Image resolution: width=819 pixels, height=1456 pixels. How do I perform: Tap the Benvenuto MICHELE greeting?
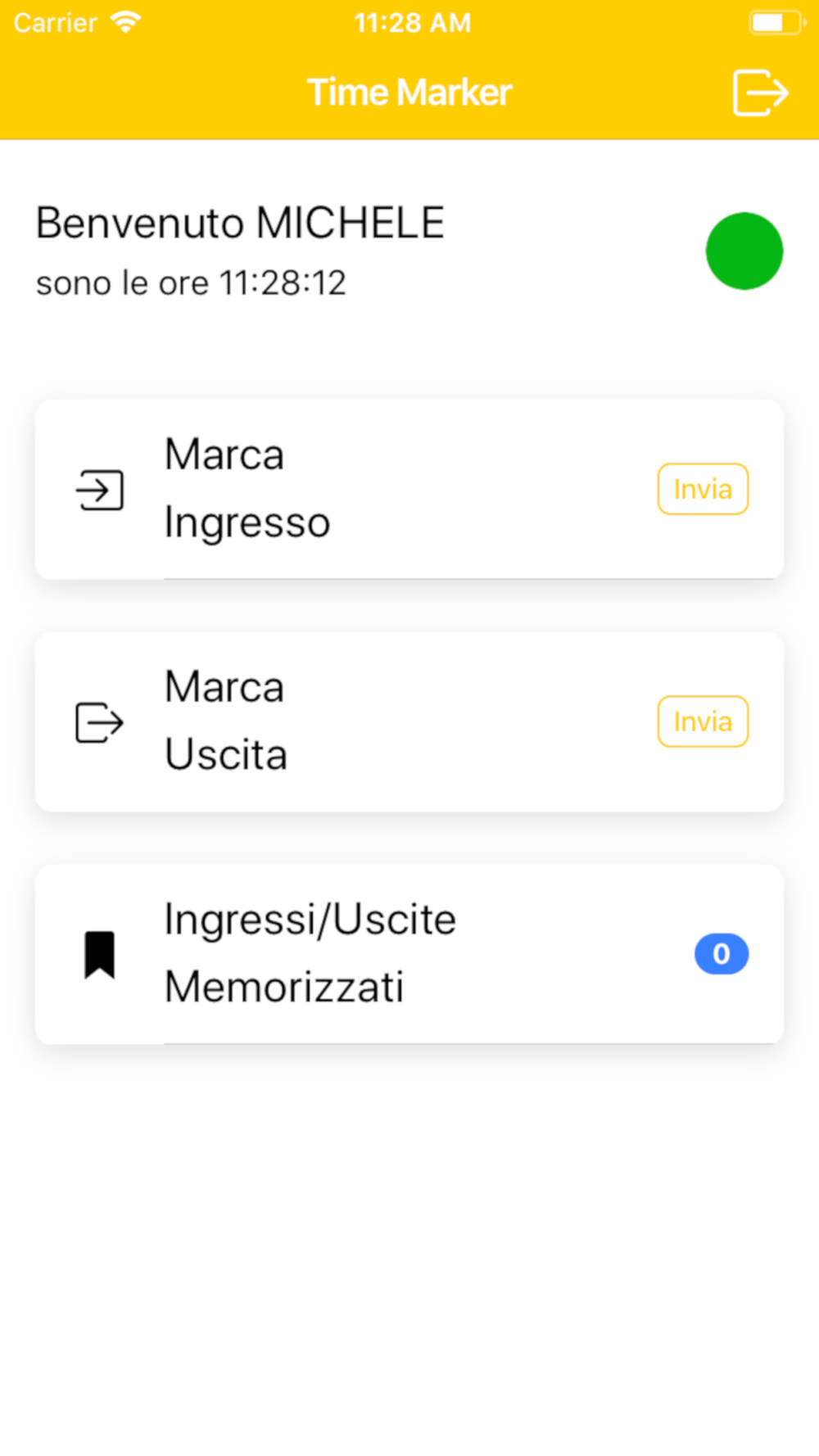pos(240,223)
